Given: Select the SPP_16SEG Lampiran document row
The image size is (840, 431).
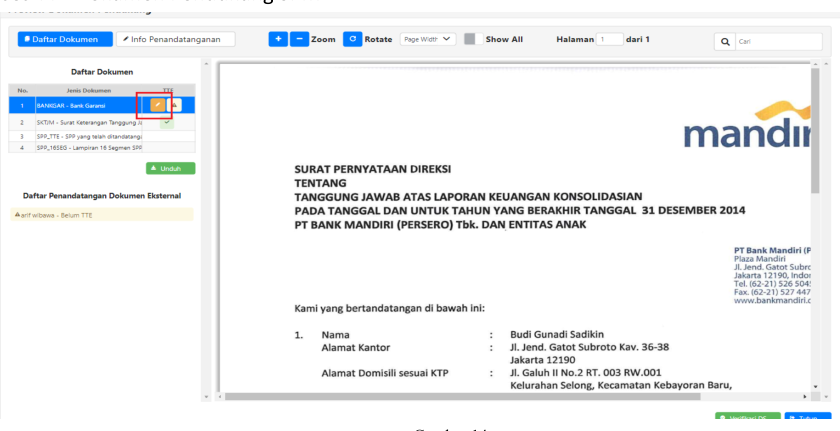Looking at the screenshot, I should tap(88, 147).
